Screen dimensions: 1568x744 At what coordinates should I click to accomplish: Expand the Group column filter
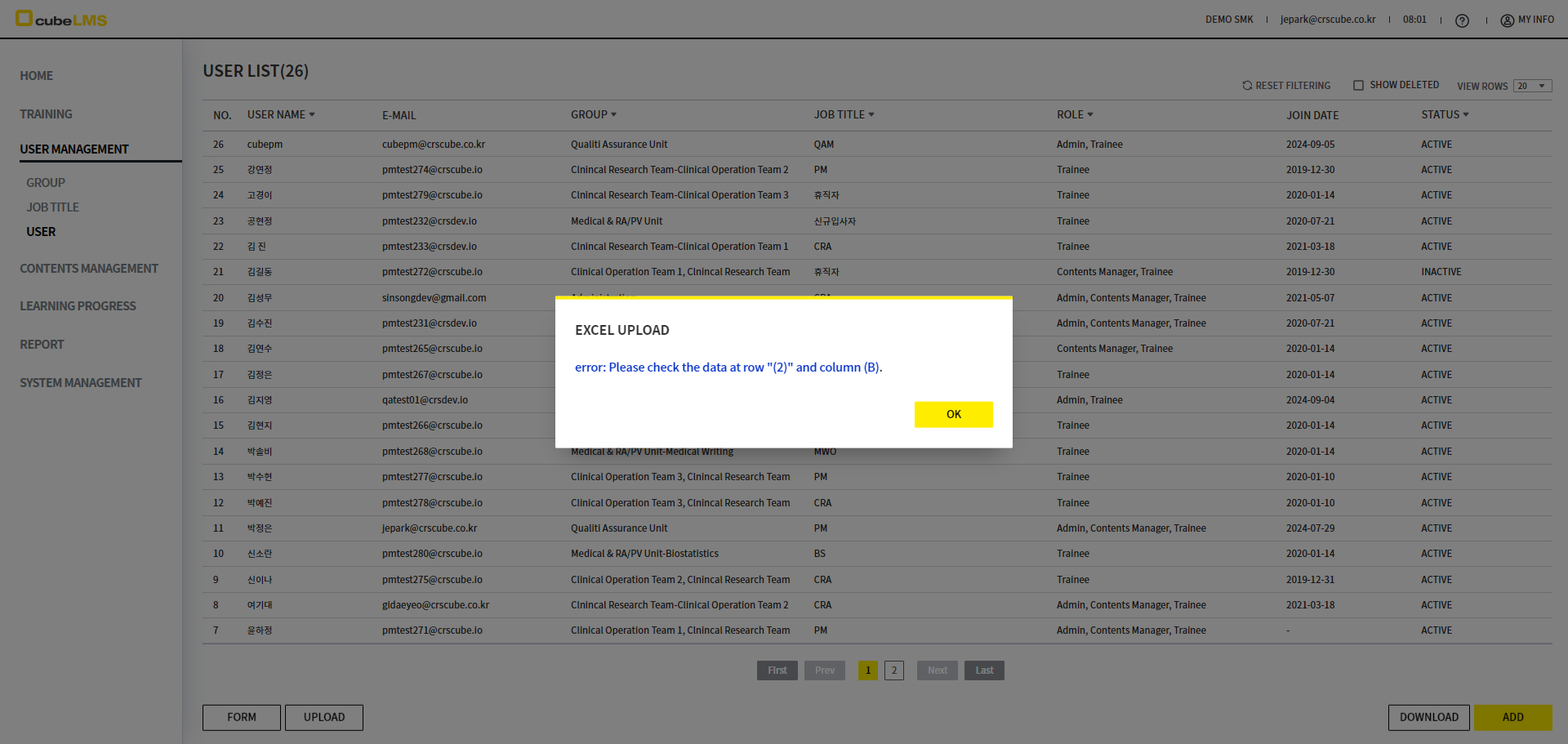click(x=613, y=115)
